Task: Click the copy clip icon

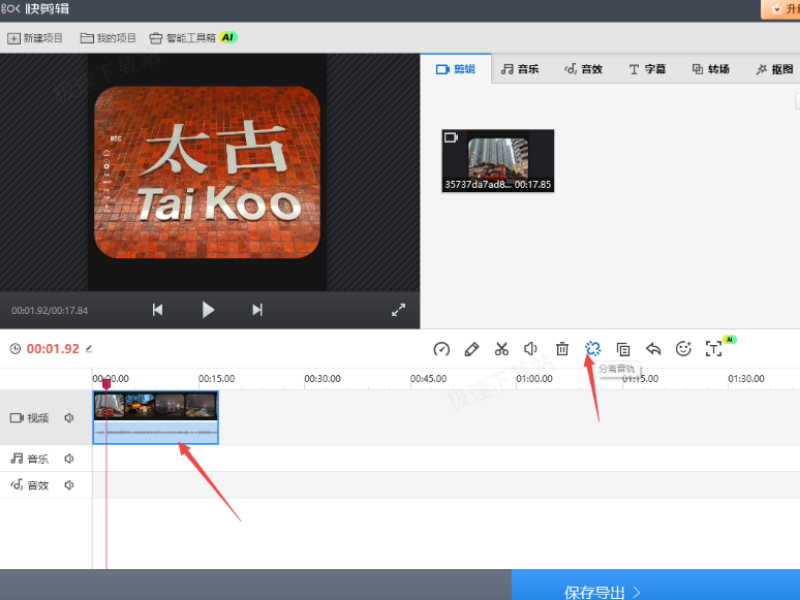Action: click(x=623, y=349)
